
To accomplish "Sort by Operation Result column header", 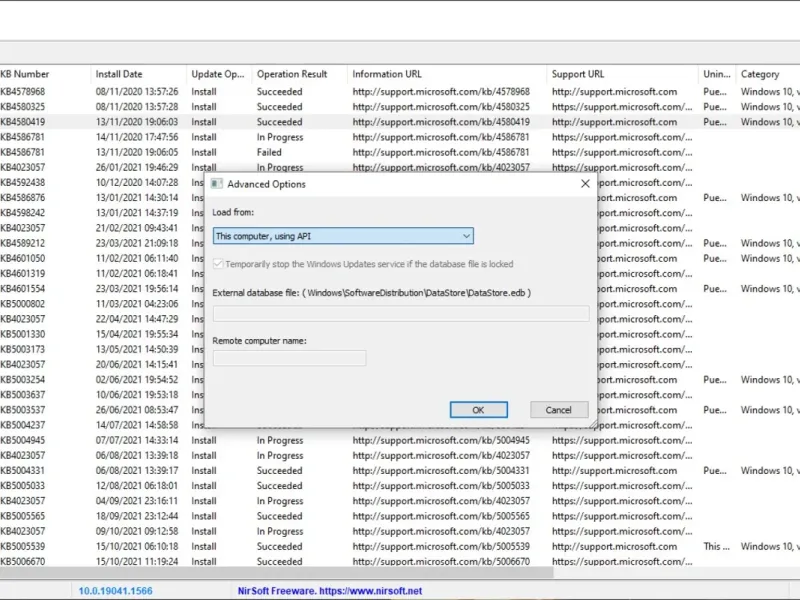I will pos(299,74).
